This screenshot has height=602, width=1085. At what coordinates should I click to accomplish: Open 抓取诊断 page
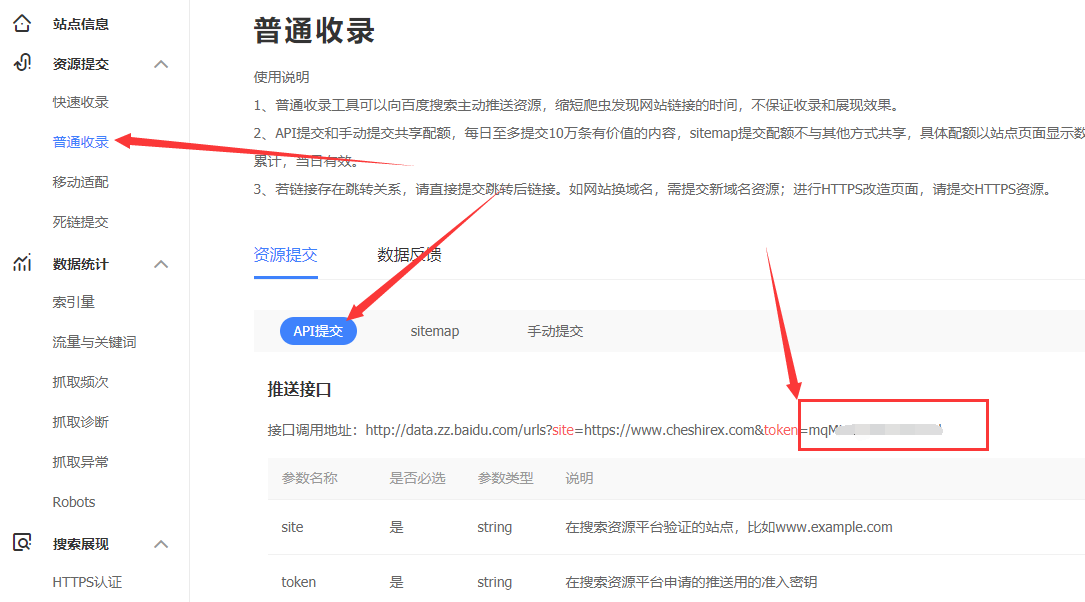coord(81,423)
